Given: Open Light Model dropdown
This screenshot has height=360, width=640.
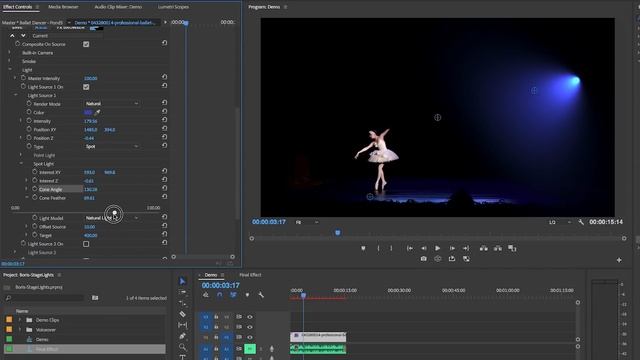Looking at the screenshot, I should (x=112, y=218).
